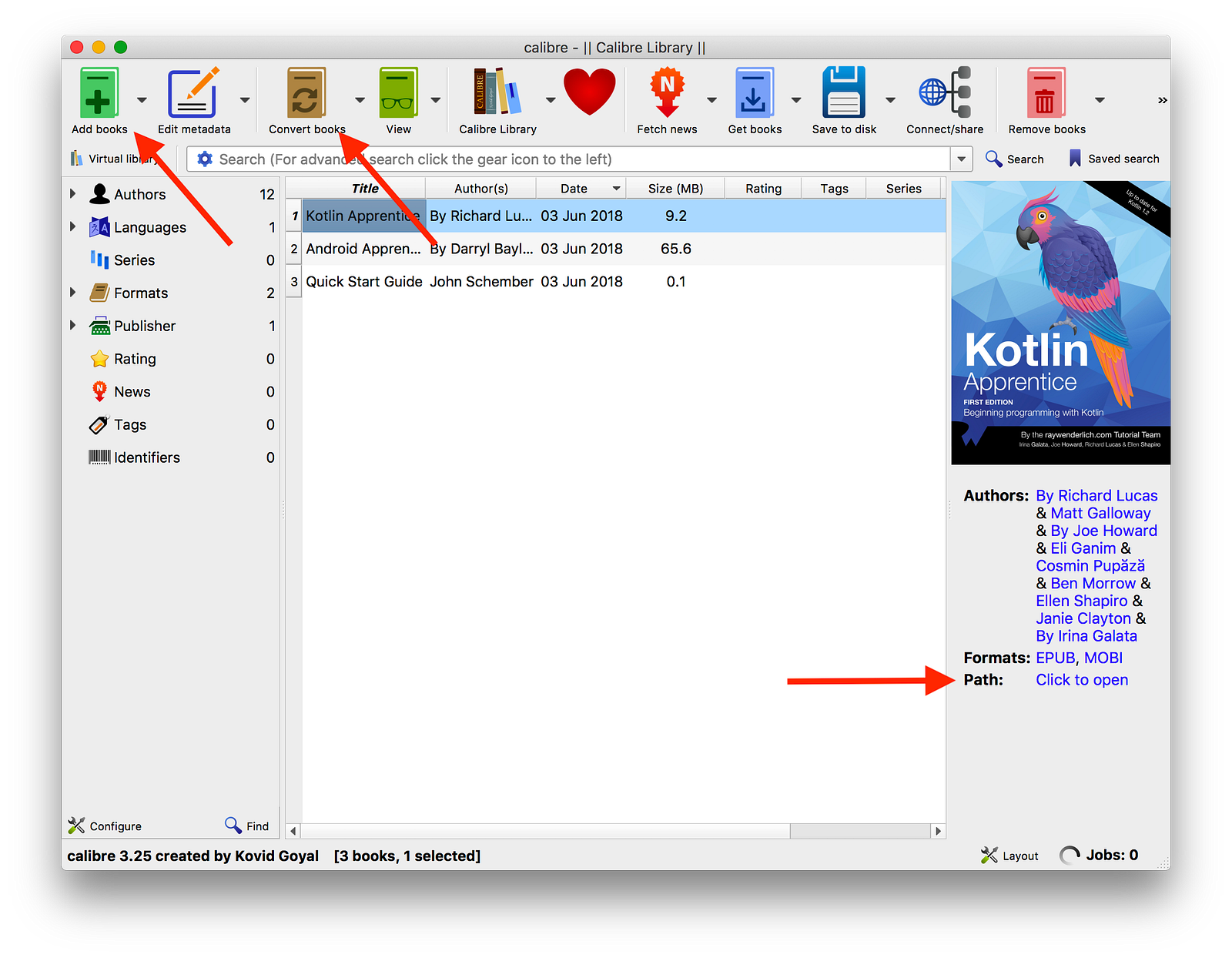
Task: Sort by Date column header
Action: click(581, 189)
